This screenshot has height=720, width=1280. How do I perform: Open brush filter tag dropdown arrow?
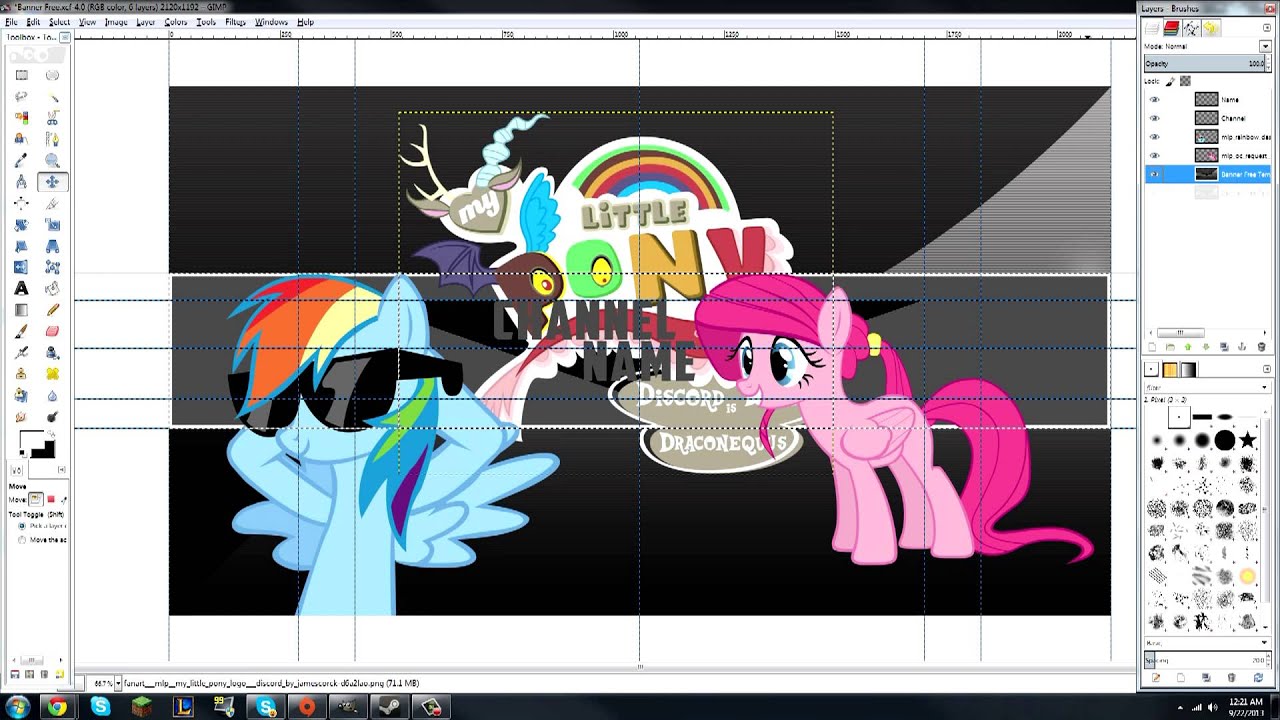coord(1265,387)
